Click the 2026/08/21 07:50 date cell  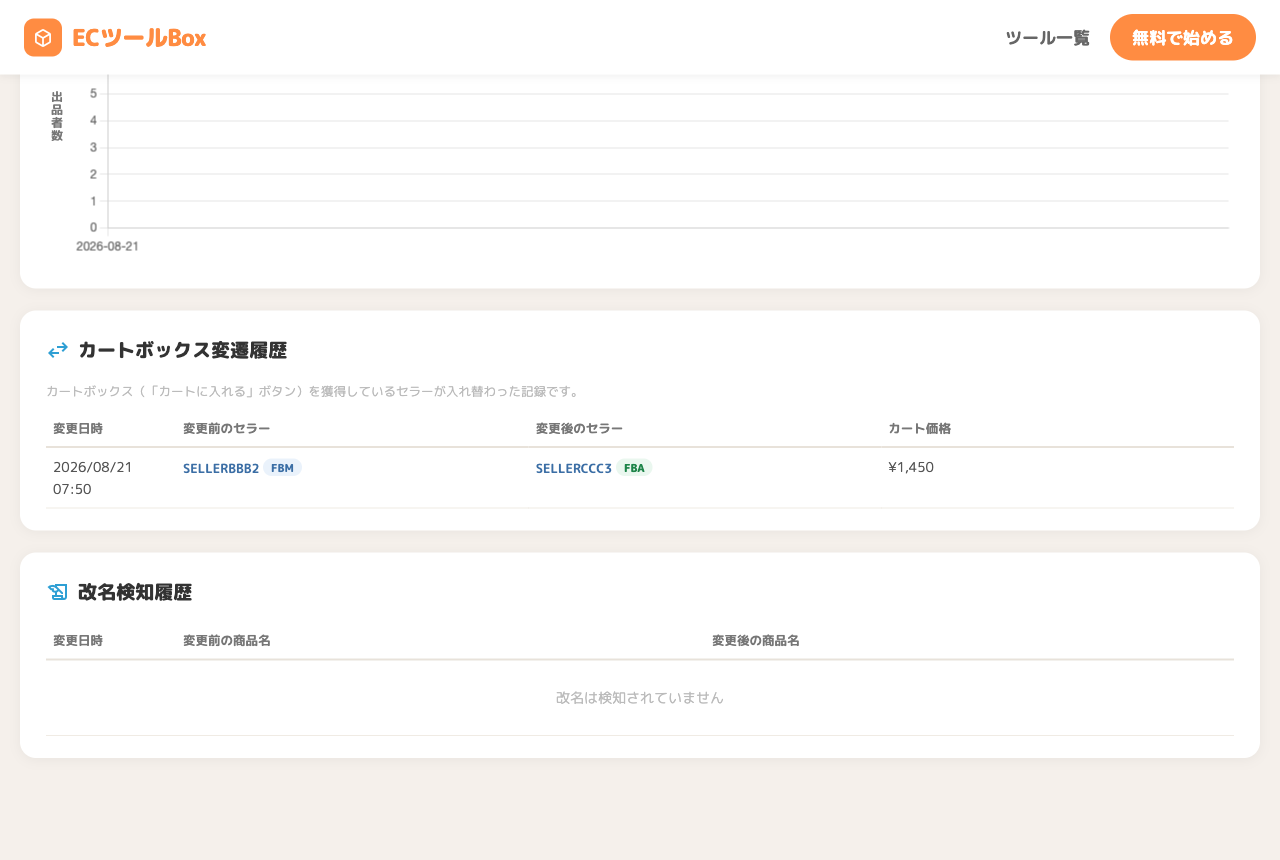coord(93,478)
